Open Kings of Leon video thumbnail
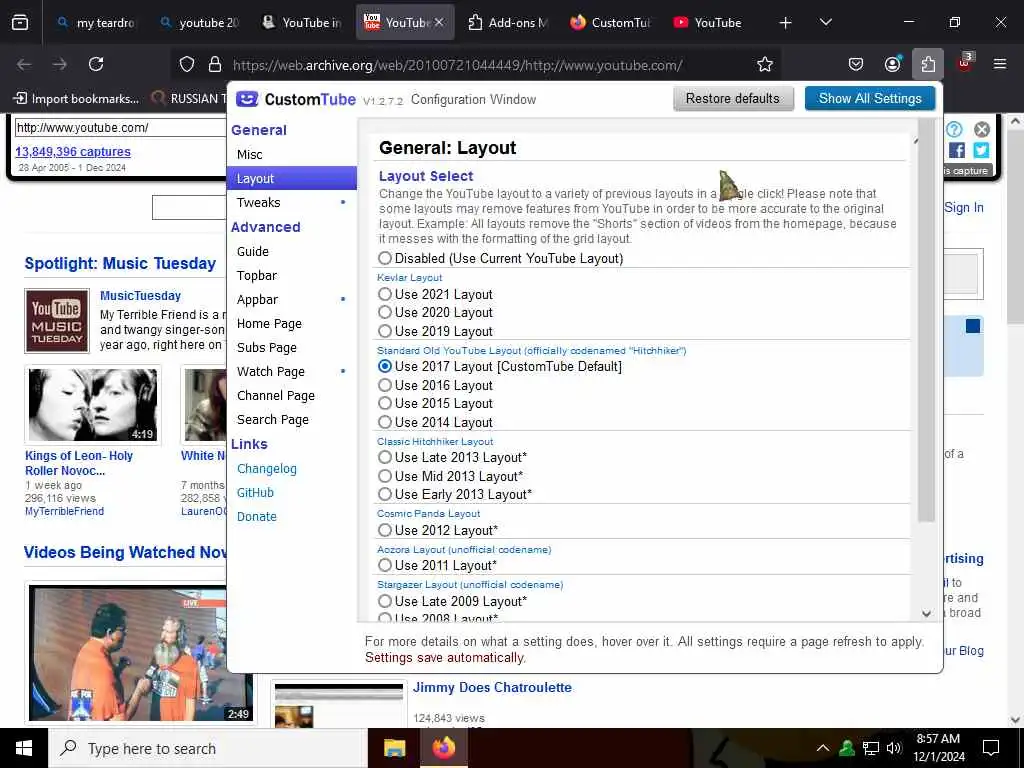This screenshot has height=768, width=1024. [x=93, y=405]
